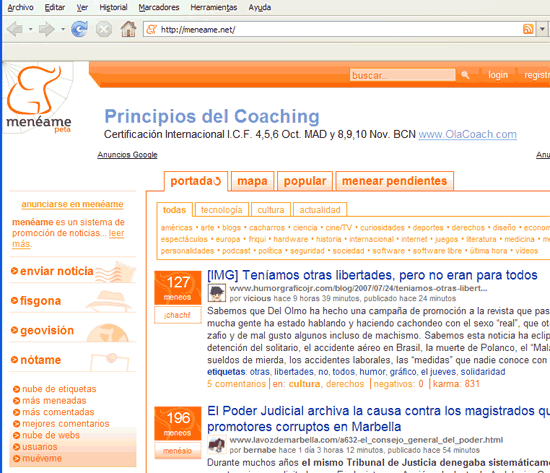Open the El Poder Judicial archiva story headline
Screen dimensions: 550x473
pos(378,419)
